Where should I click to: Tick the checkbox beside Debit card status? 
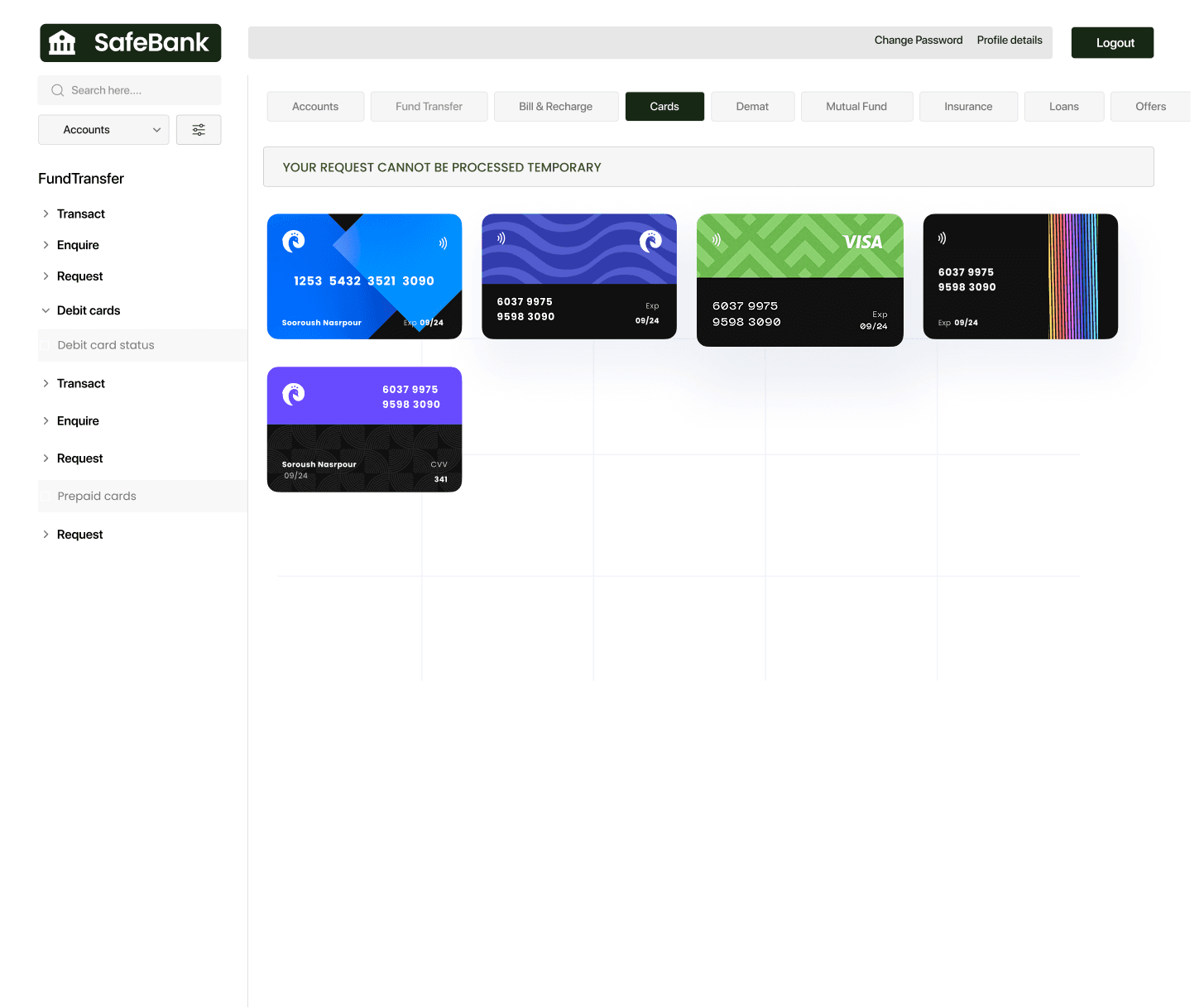pyautogui.click(x=46, y=345)
